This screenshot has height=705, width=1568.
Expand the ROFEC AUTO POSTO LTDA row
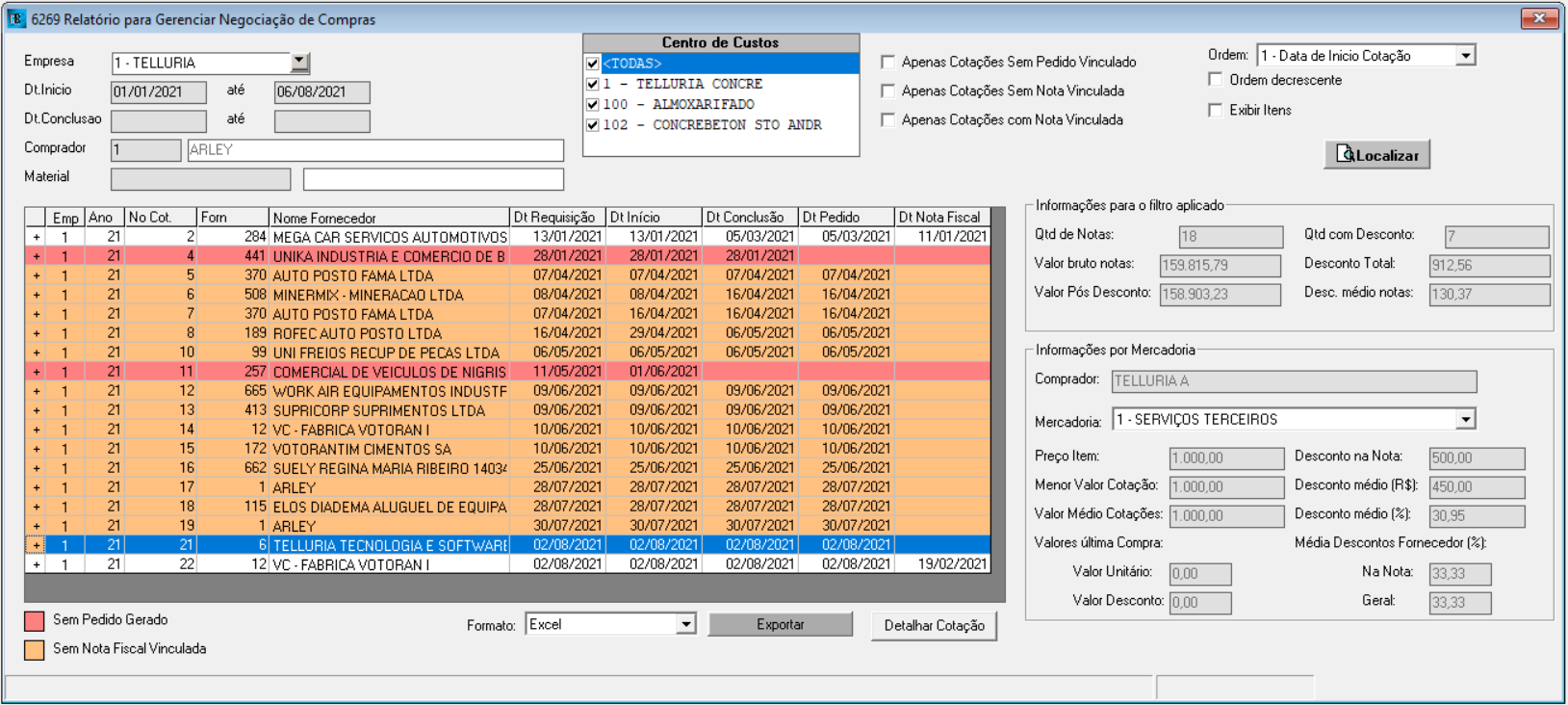pyautogui.click(x=36, y=333)
